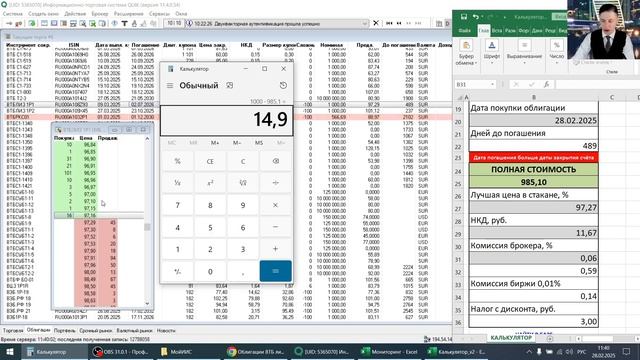Click the multiplication key on Calculator
Screen dimensions: 640x360
point(276,205)
